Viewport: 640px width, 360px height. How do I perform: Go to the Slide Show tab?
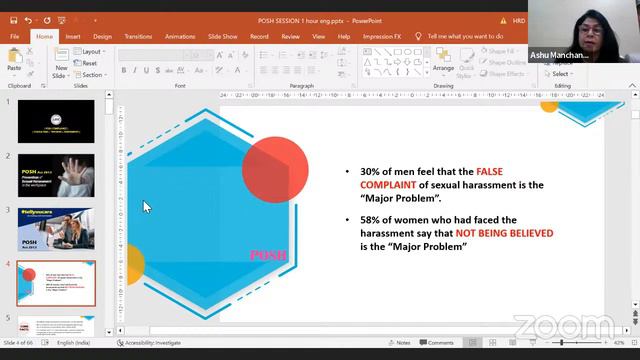click(222, 36)
